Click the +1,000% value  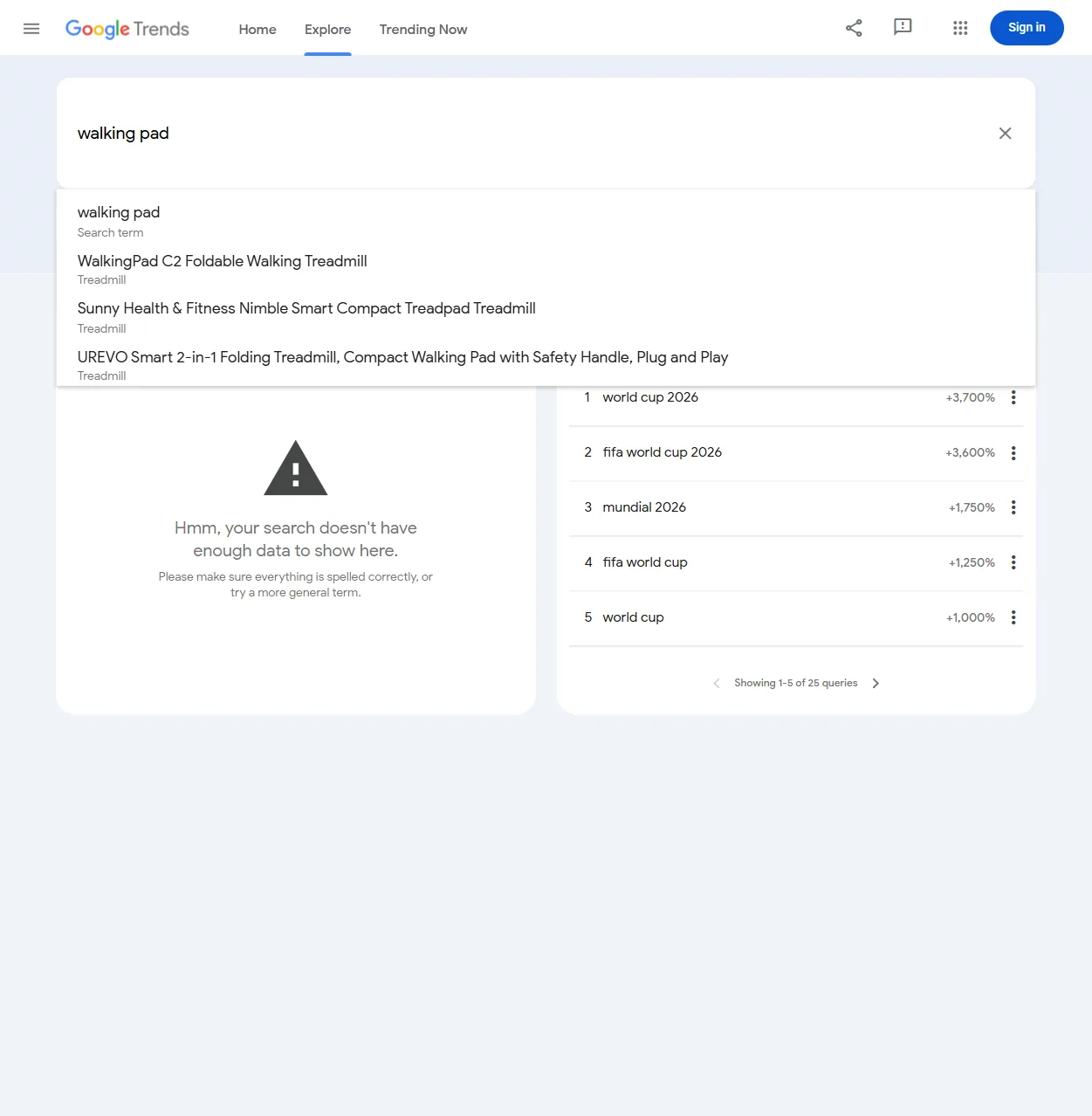(x=971, y=617)
